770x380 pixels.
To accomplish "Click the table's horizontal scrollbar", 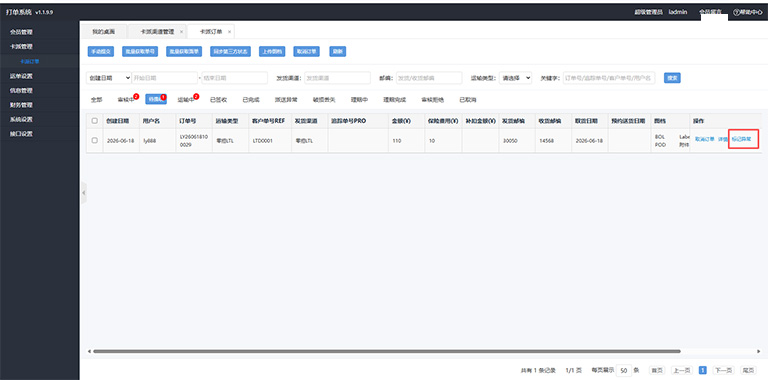I will pos(386,351).
